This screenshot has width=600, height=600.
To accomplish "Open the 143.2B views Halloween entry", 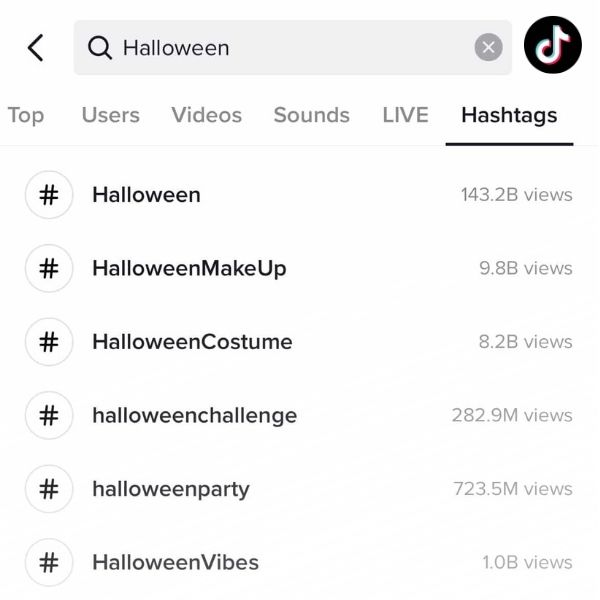I will point(299,195).
